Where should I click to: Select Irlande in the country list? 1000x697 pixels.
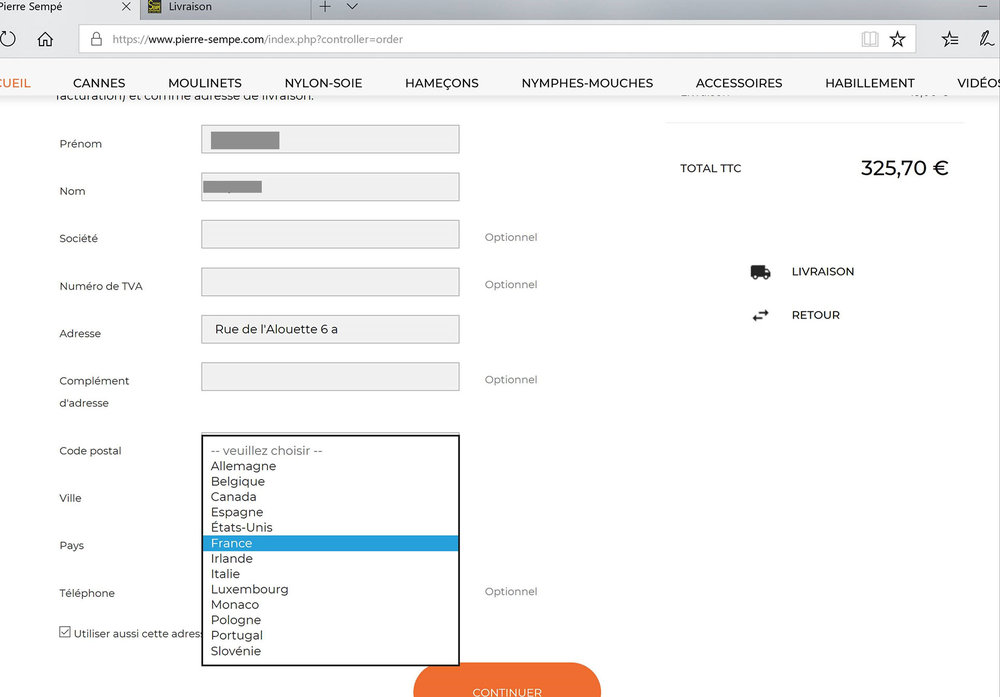pyautogui.click(x=330, y=559)
